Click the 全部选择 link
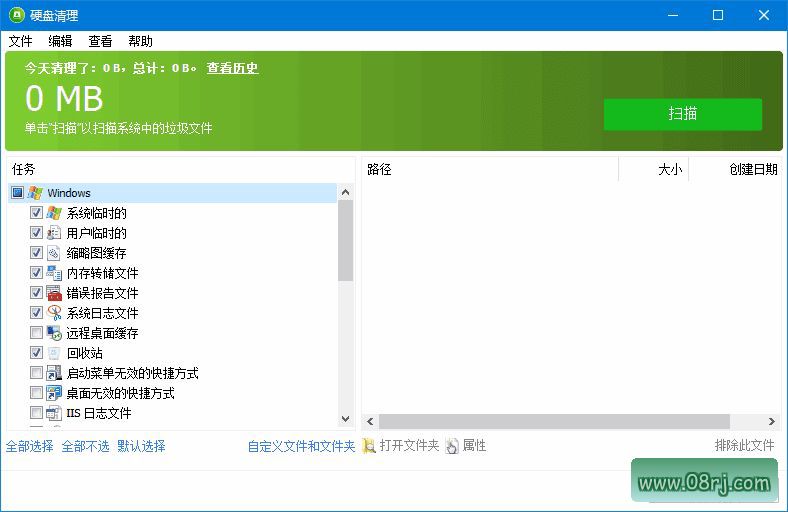Viewport: 788px width, 512px height. pyautogui.click(x=30, y=446)
